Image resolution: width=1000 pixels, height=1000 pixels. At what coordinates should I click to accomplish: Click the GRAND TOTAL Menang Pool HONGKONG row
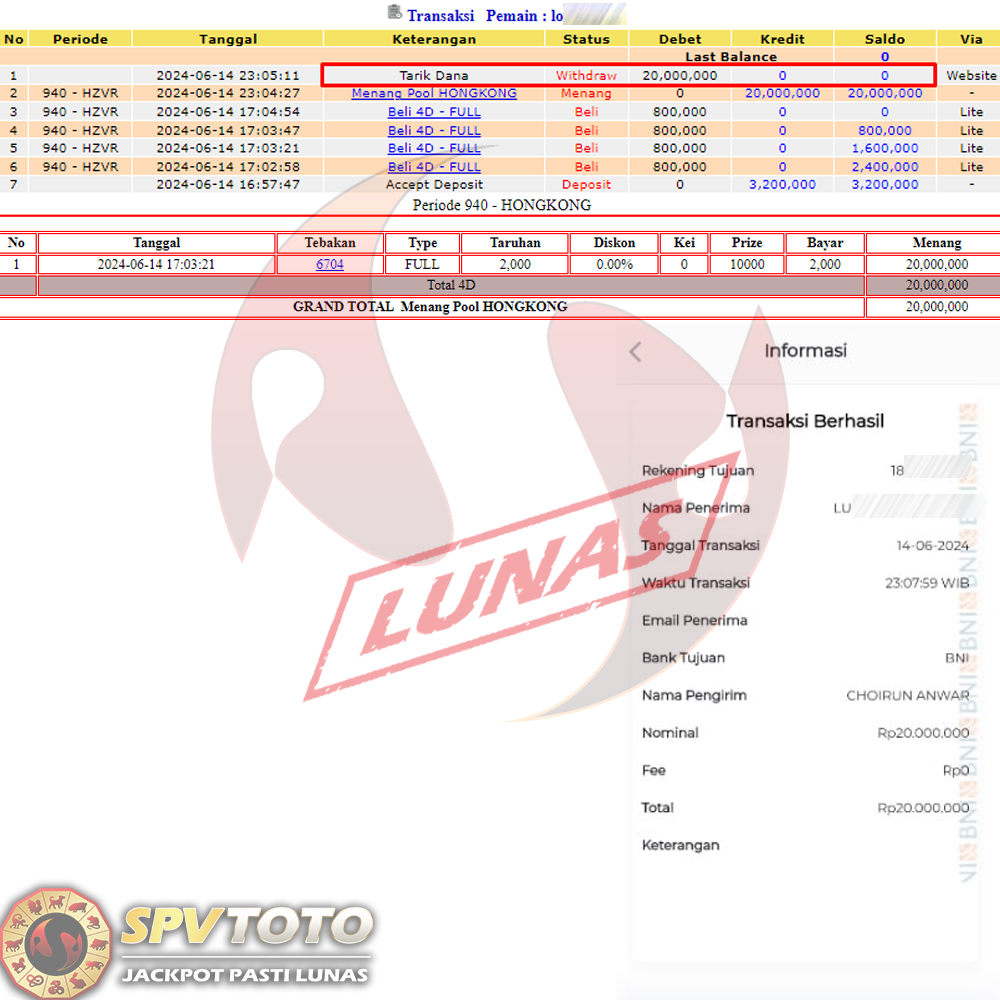(430, 307)
